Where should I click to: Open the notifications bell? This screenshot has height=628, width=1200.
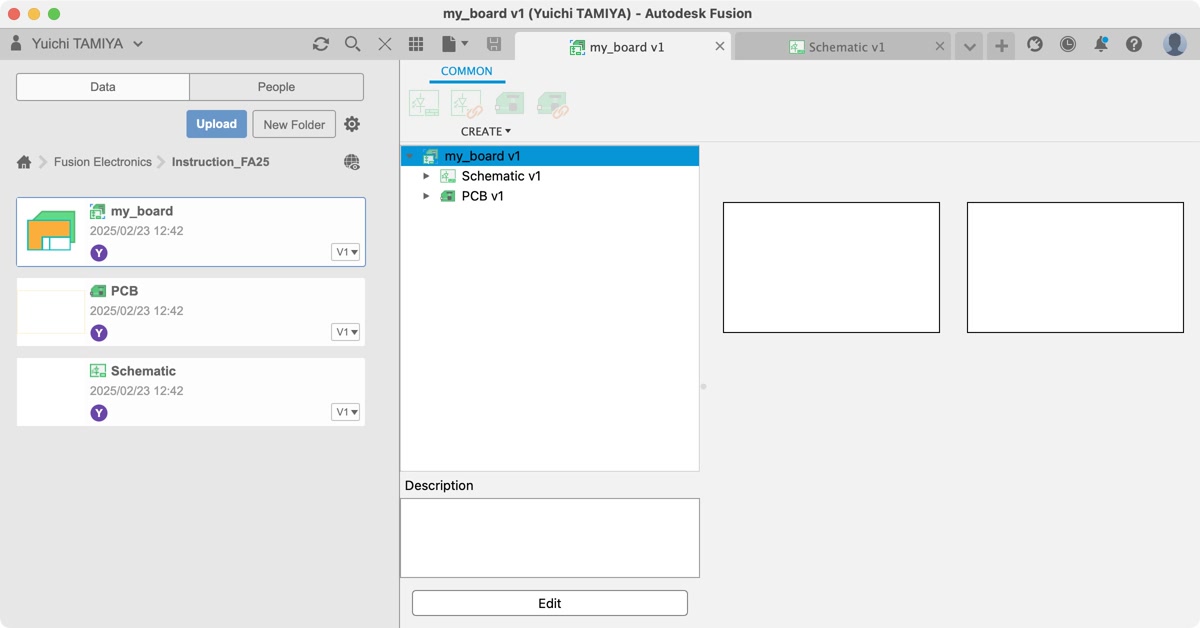(1101, 44)
